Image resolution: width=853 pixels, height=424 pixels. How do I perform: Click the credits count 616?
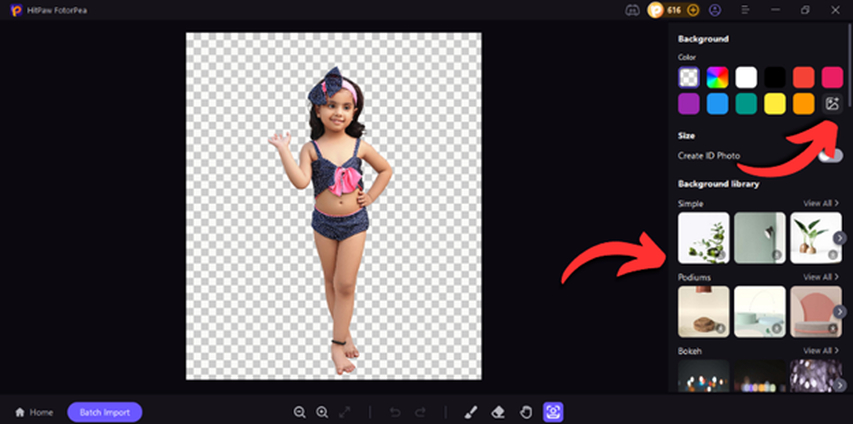point(673,10)
